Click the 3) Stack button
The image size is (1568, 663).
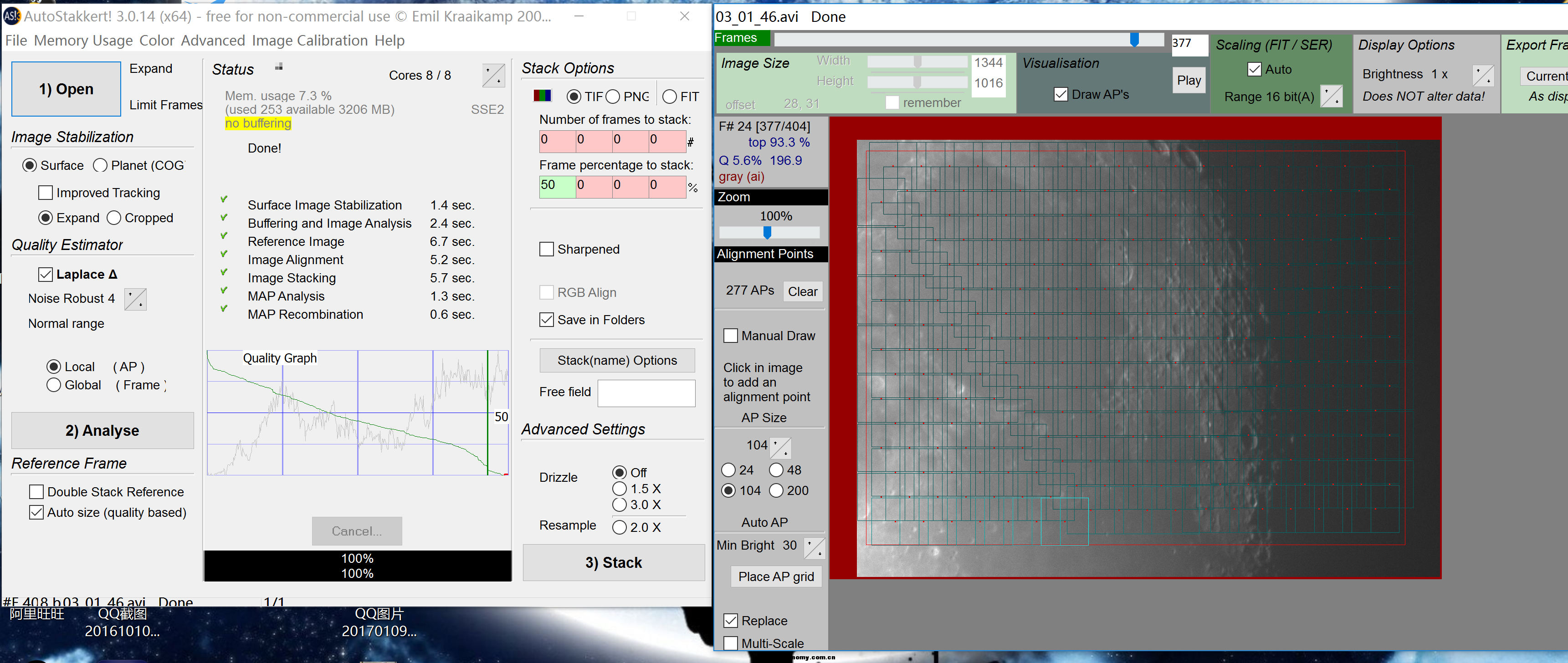[x=614, y=563]
